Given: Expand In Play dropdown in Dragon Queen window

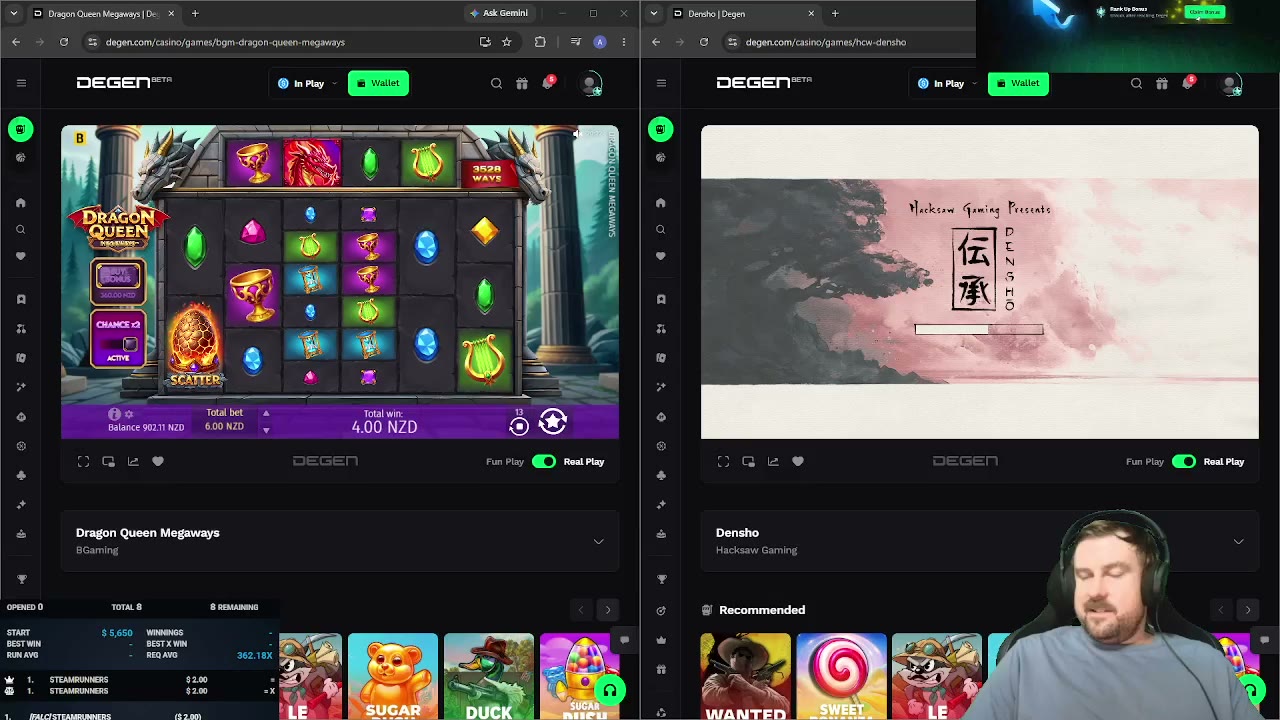Looking at the screenshot, I should [x=307, y=83].
